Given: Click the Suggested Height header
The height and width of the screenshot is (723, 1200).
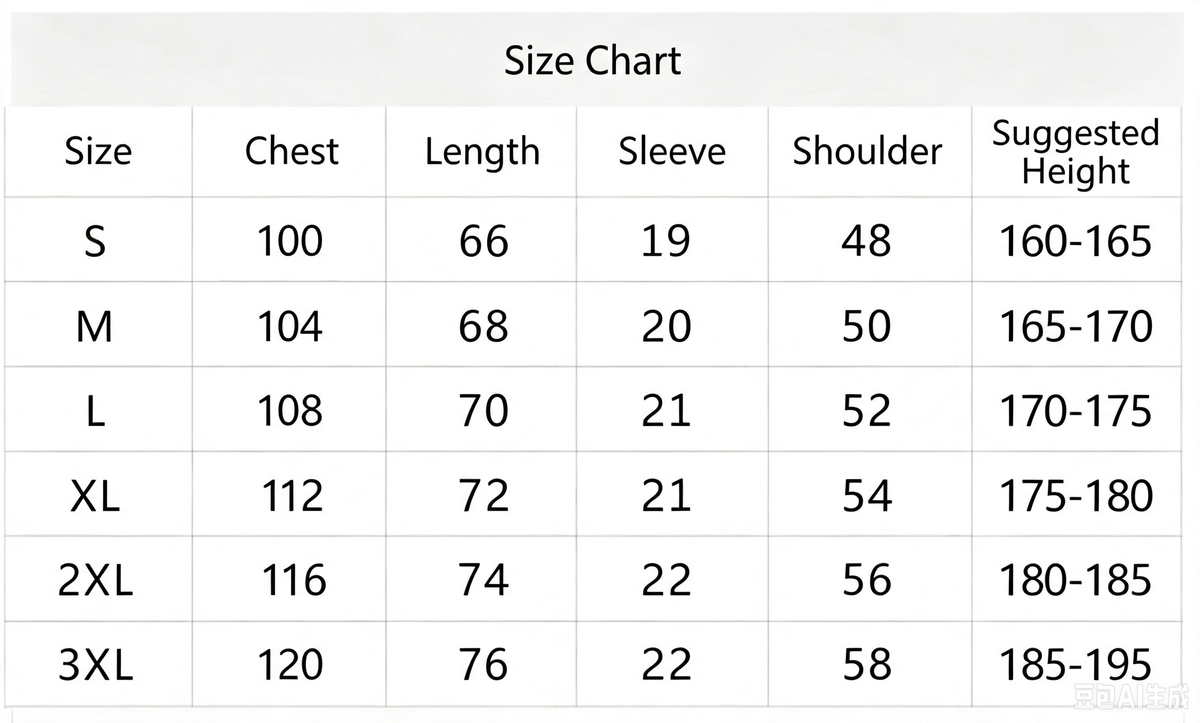Looking at the screenshot, I should (x=1075, y=152).
